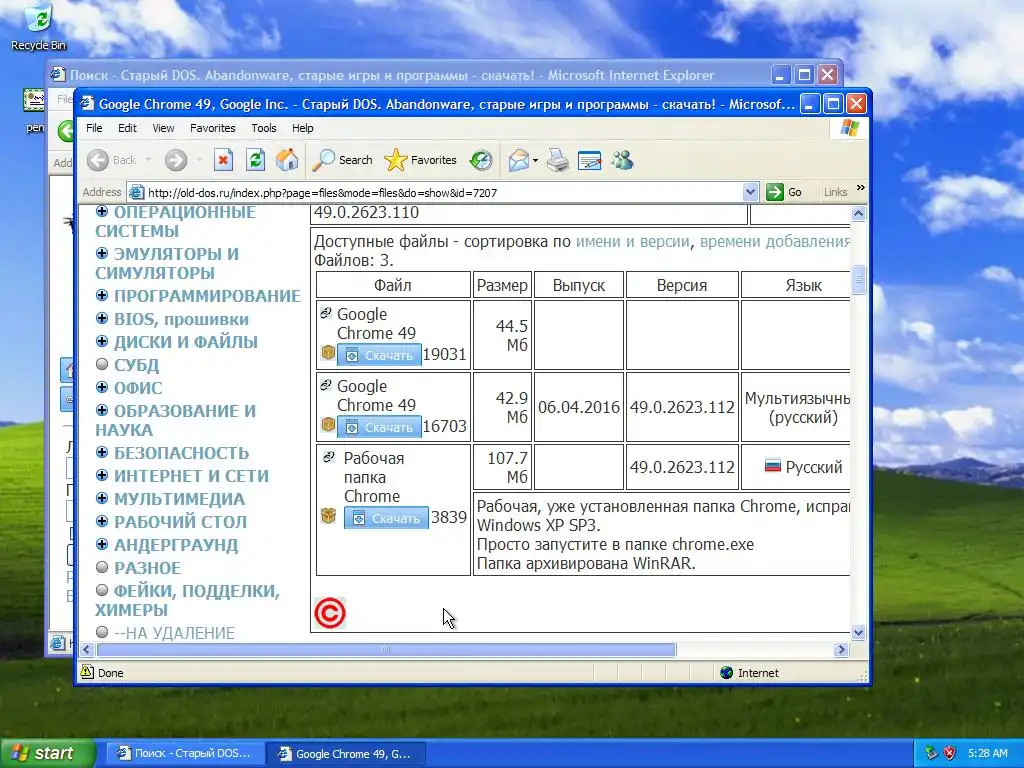This screenshot has width=1024, height=768.
Task: Expand the ПРОГРАММИРОВАНИЕ plus icon
Action: tap(102, 295)
